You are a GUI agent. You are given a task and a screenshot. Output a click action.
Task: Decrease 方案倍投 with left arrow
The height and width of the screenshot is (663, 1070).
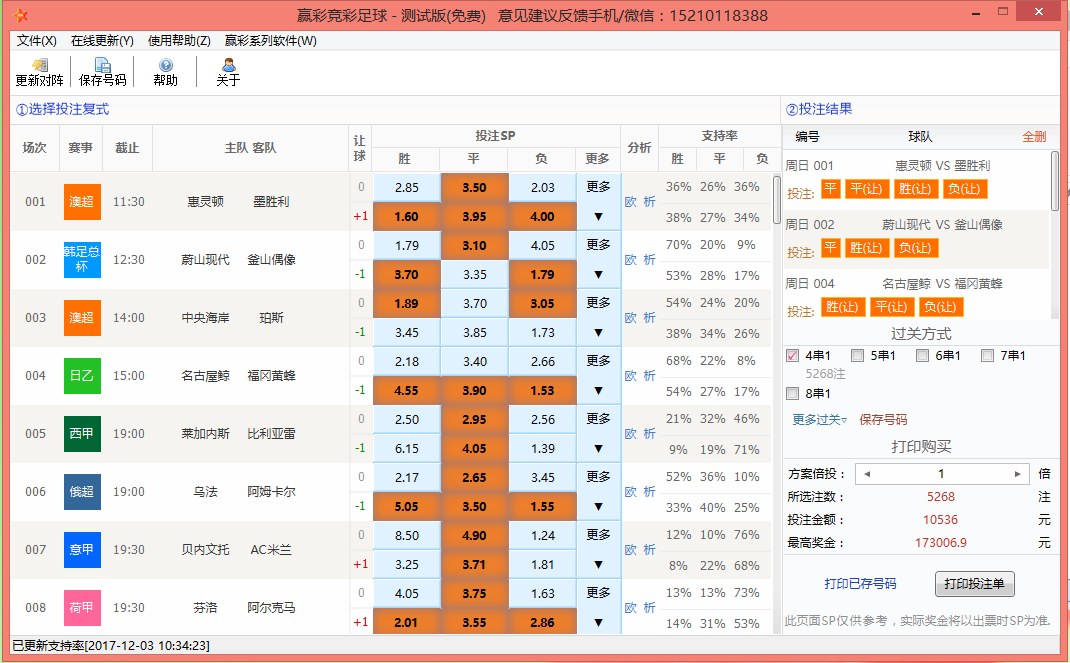click(x=867, y=474)
